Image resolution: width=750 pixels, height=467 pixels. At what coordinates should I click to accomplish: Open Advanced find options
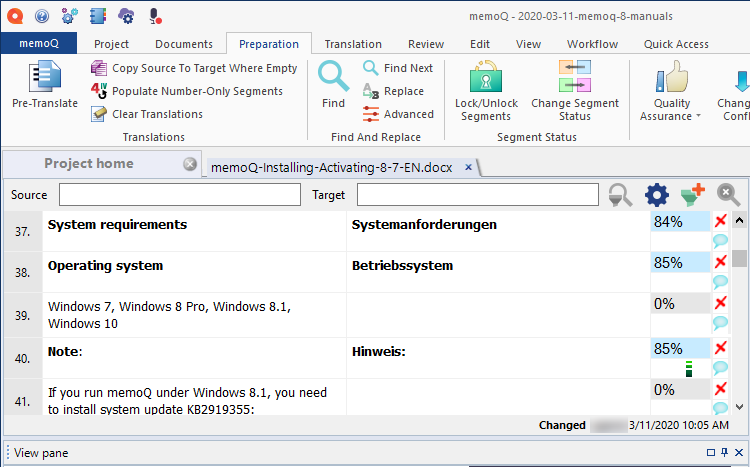pos(398,114)
